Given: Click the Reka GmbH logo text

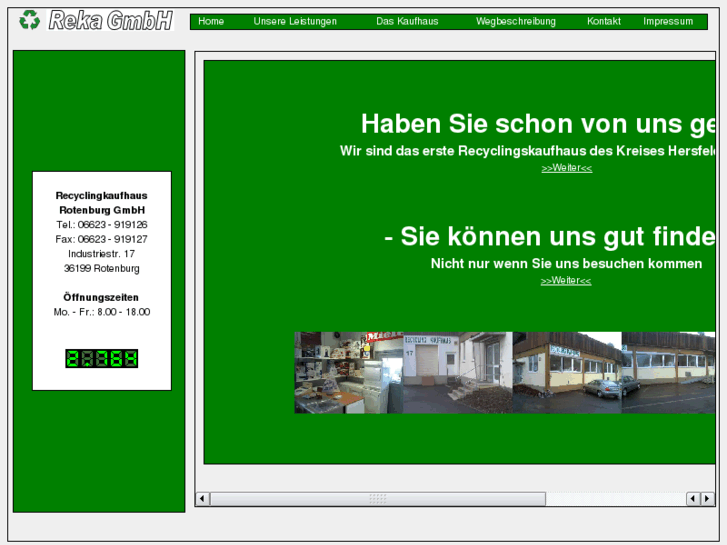Looking at the screenshot, I should tap(110, 20).
